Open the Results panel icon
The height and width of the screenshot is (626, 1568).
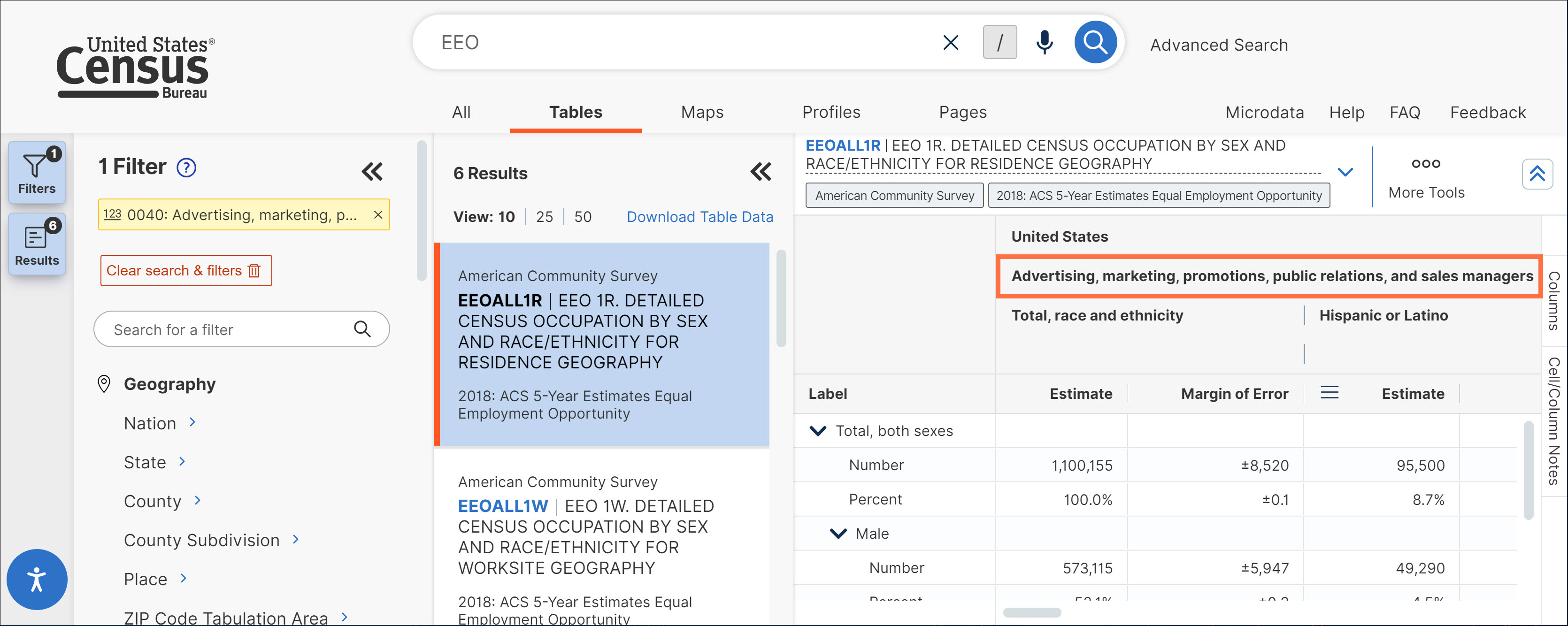click(37, 244)
